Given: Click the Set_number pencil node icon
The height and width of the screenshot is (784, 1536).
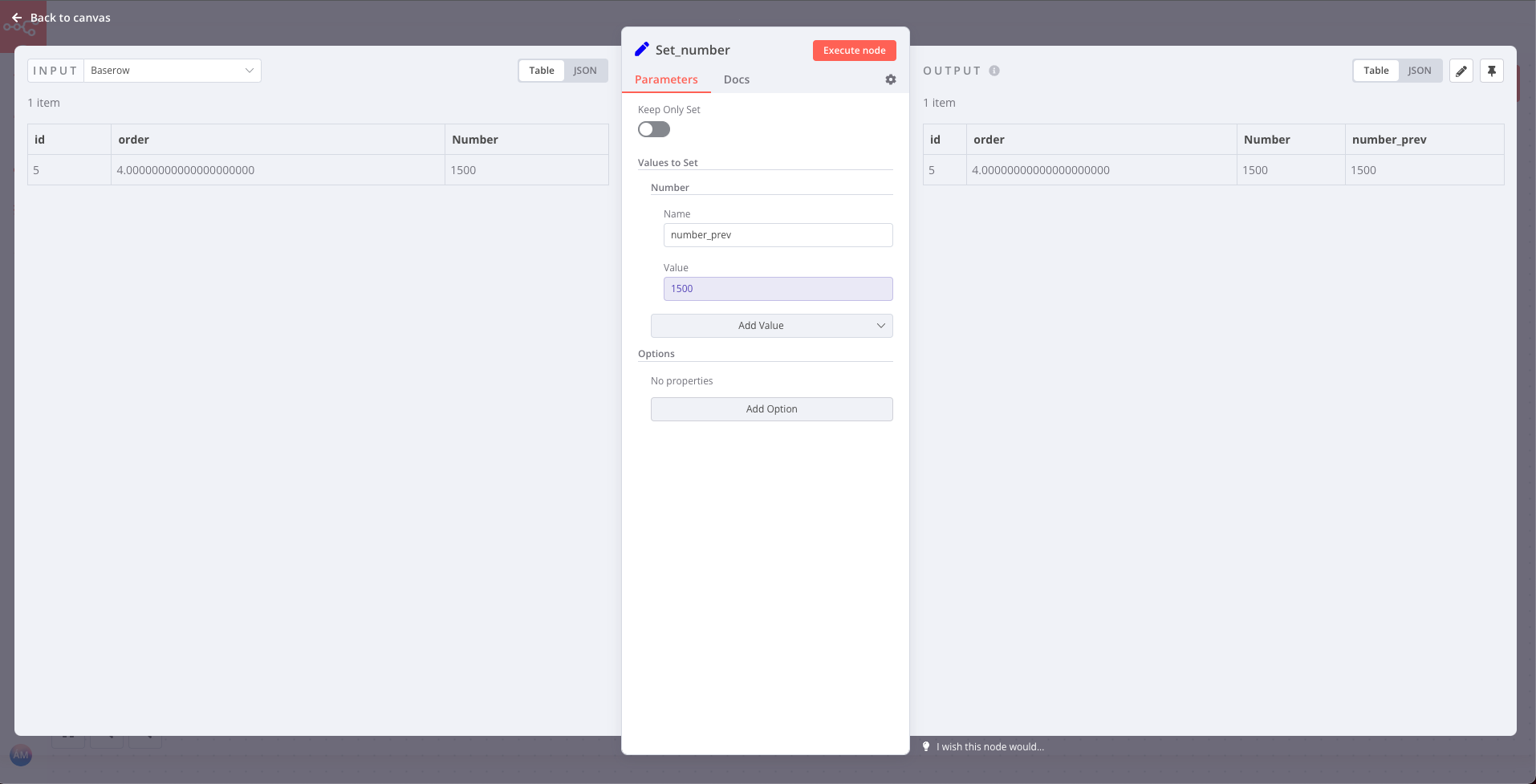Looking at the screenshot, I should [642, 50].
